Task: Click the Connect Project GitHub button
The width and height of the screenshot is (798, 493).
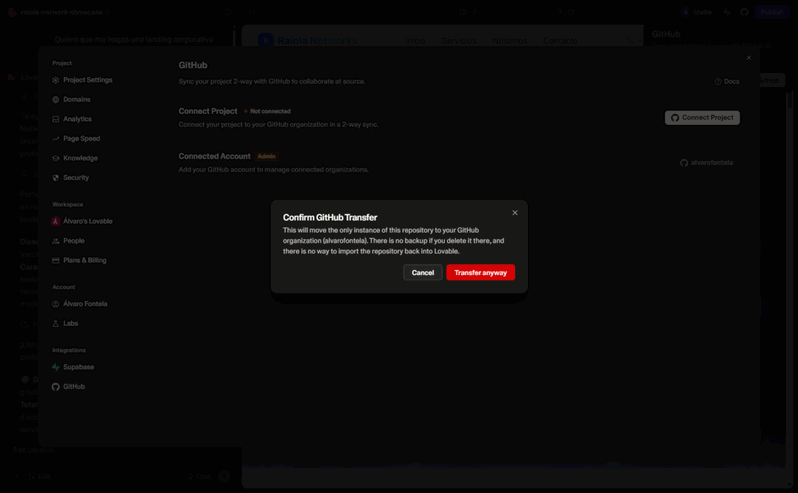Action: [702, 118]
